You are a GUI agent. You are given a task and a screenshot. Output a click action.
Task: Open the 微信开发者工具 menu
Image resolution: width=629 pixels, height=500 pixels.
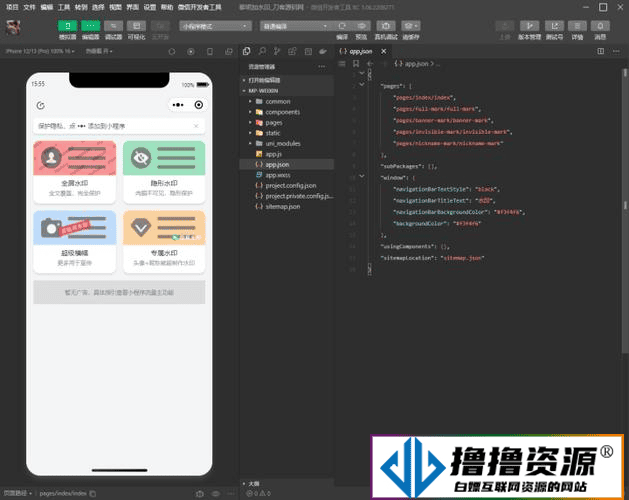coord(199,7)
